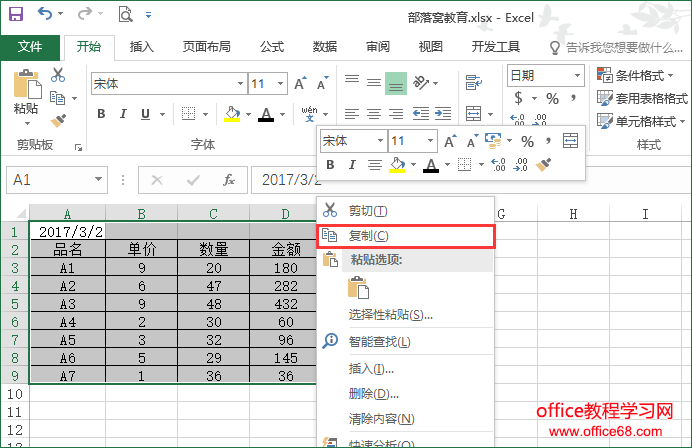692x448 pixels.
Task: Click the Insert Function fx button
Action: (229, 180)
